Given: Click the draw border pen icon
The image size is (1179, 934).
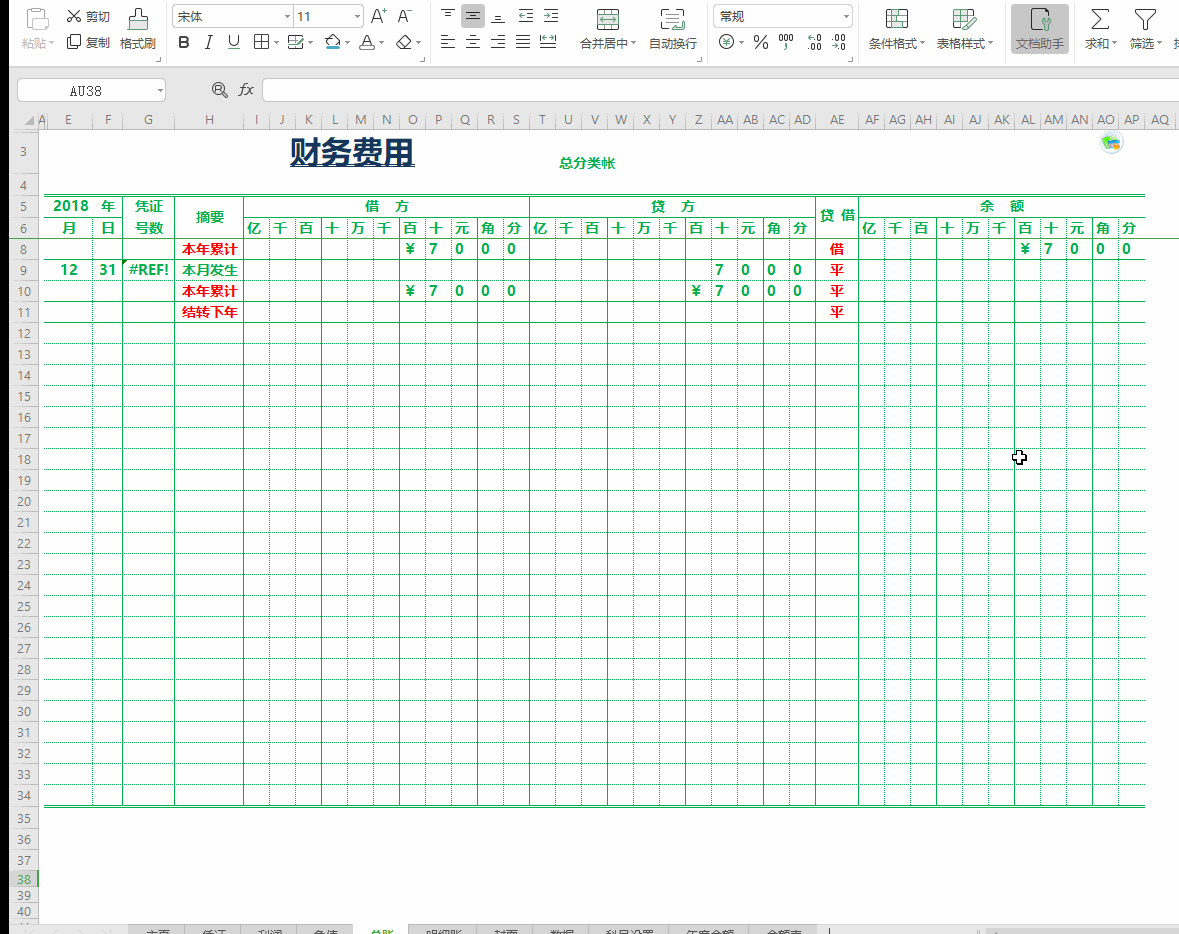Looking at the screenshot, I should point(295,42).
